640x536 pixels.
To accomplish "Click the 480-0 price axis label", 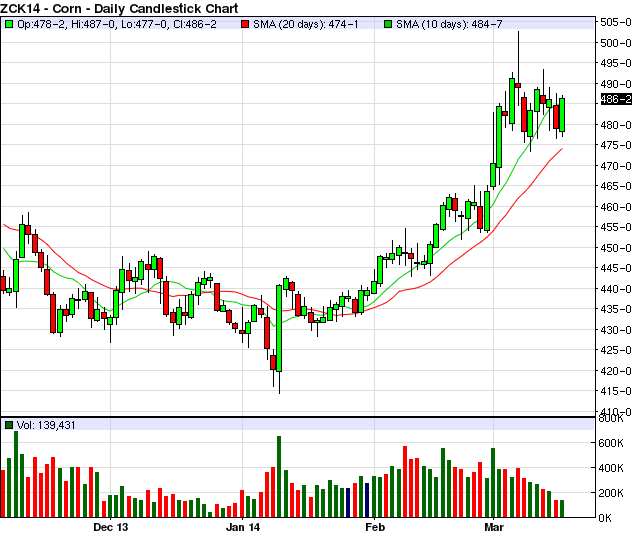I will point(616,125).
